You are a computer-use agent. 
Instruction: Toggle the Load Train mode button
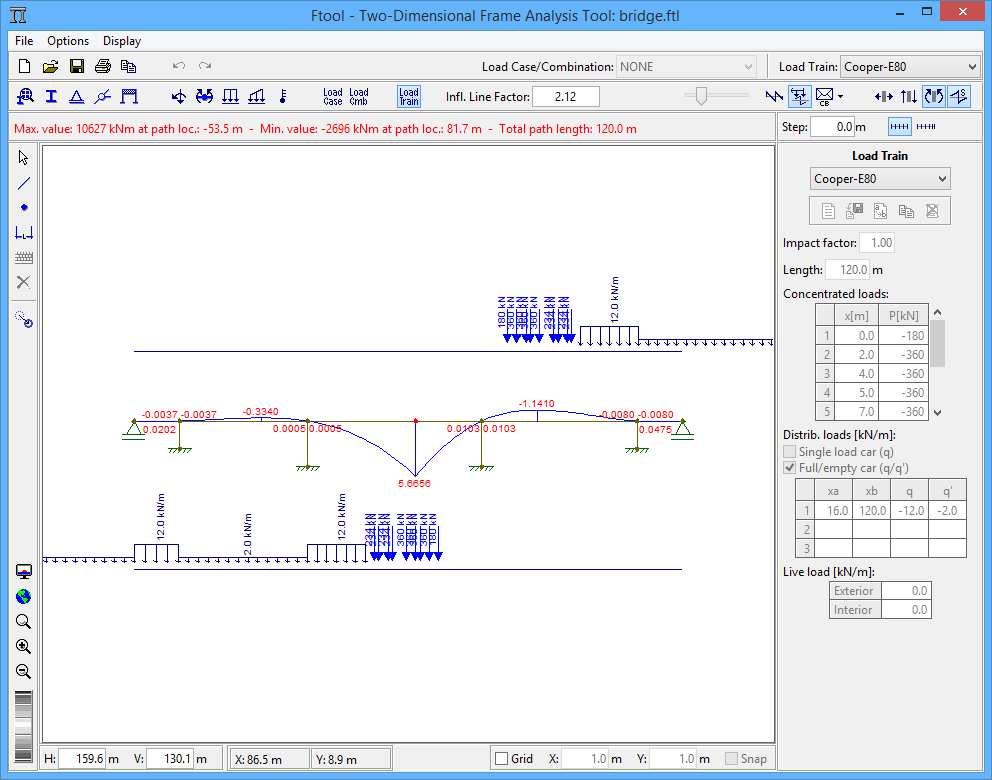[409, 97]
